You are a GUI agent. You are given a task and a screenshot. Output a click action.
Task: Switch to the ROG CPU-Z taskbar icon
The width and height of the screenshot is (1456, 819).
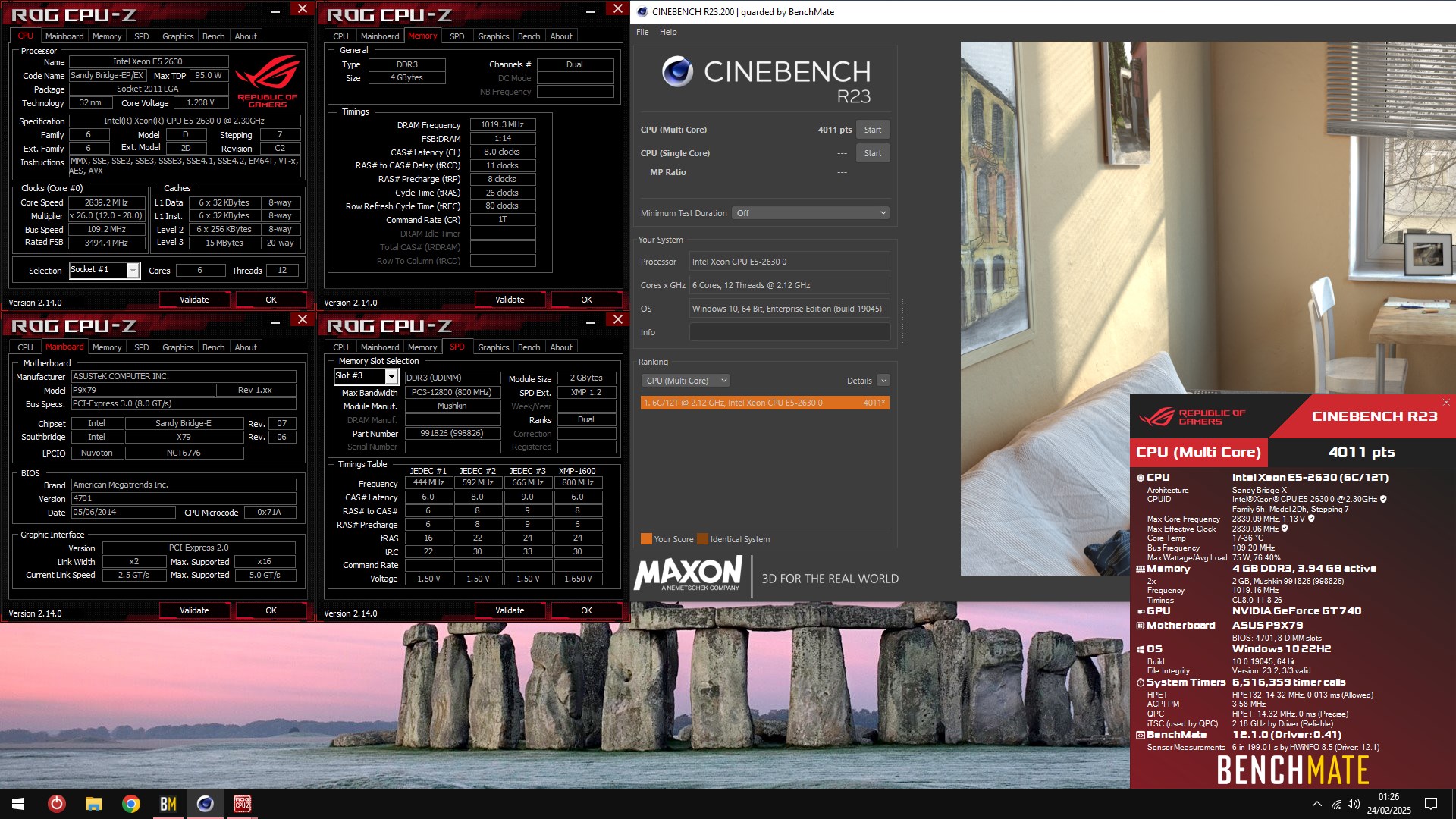tap(242, 804)
